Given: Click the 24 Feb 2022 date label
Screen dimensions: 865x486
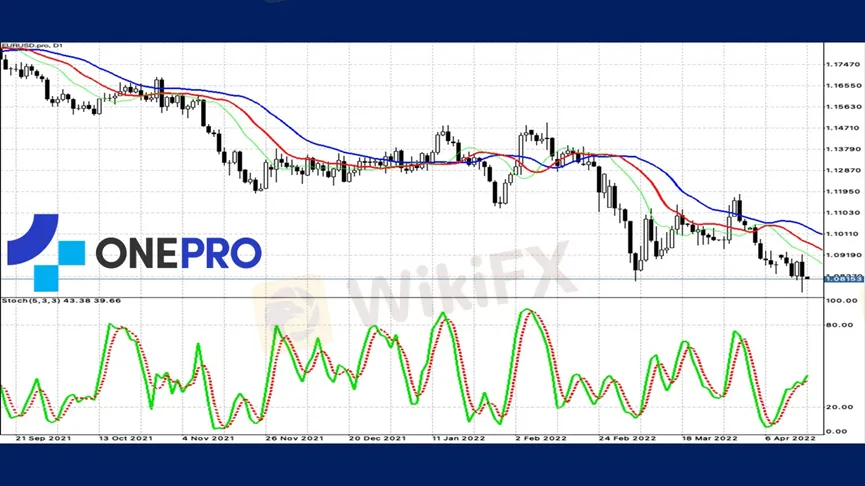Looking at the screenshot, I should coord(627,439).
